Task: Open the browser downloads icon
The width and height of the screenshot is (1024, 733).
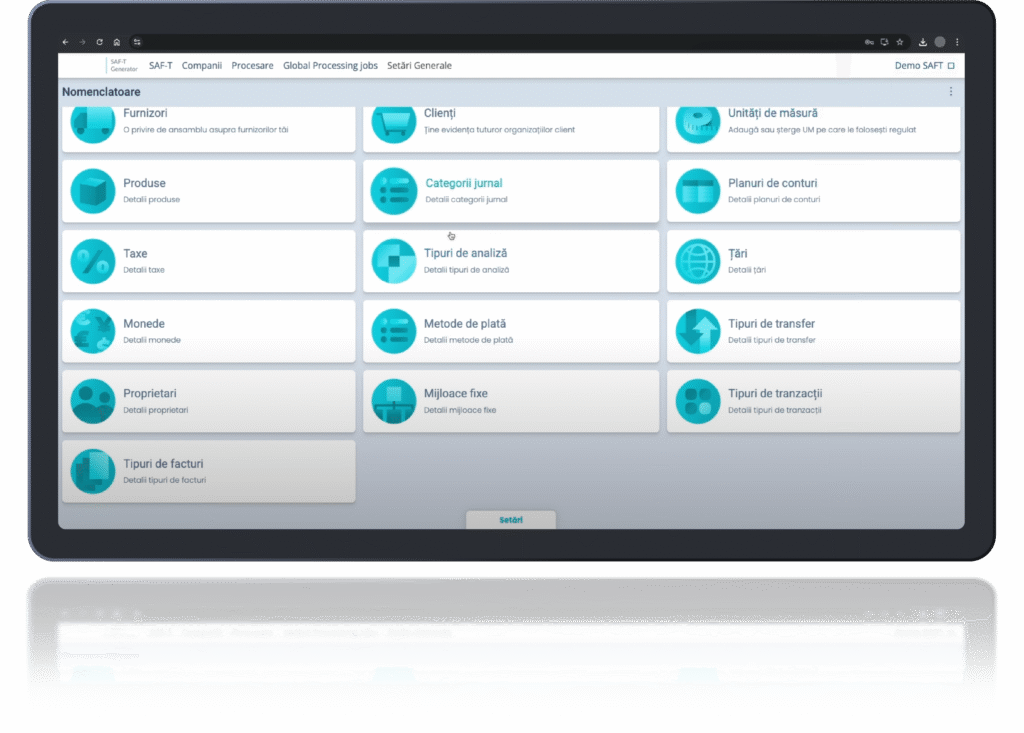Action: click(x=922, y=42)
